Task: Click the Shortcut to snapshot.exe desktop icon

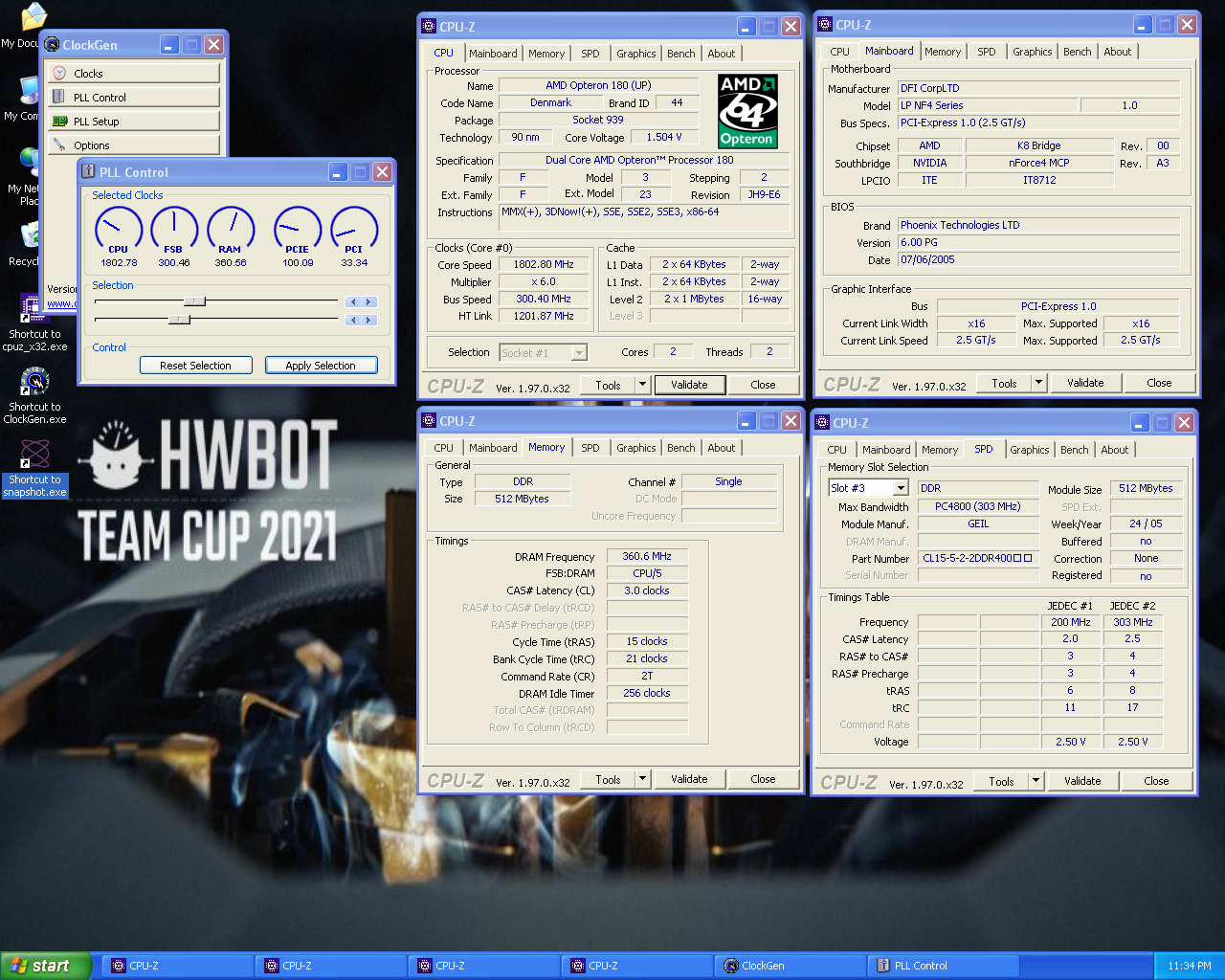Action: click(x=34, y=469)
